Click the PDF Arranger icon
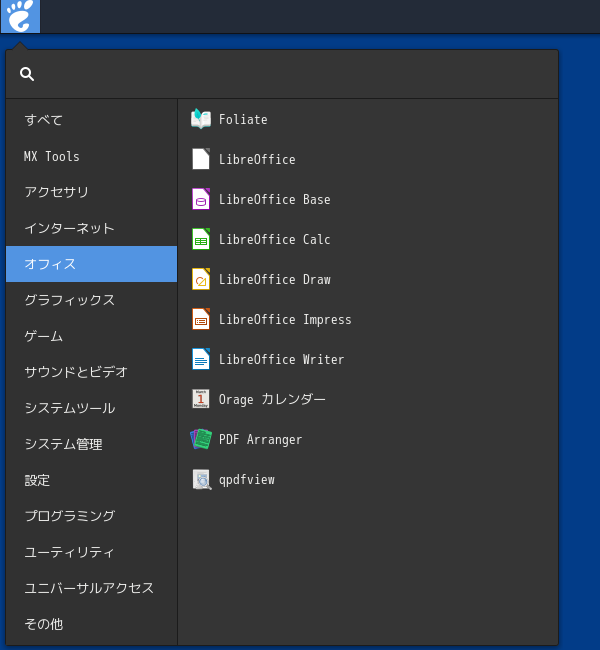Screen dimensions: 600x650 pyautogui.click(x=201, y=439)
